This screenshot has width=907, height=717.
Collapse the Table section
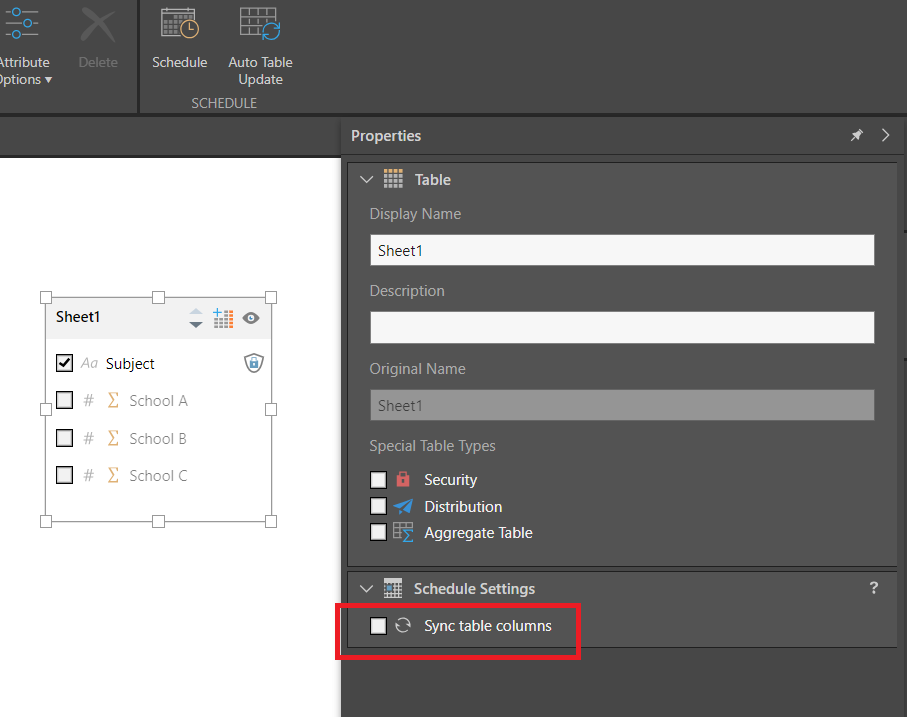pyautogui.click(x=366, y=180)
